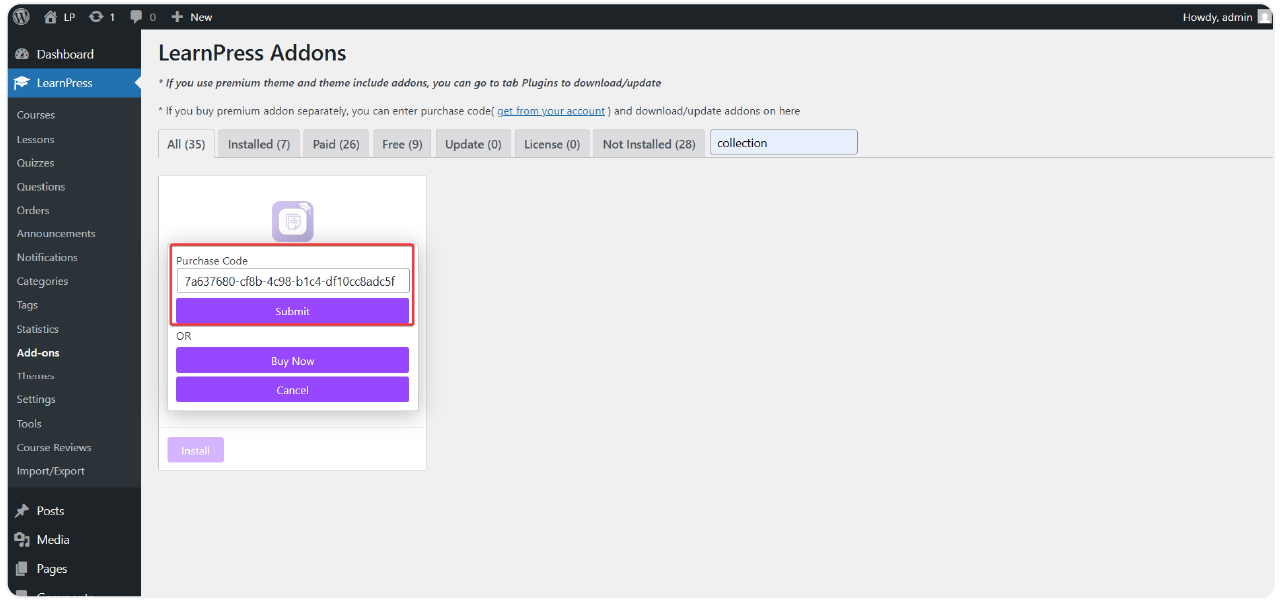The width and height of the screenshot is (1281, 601).
Task: Click the Dashboard gauge icon
Action: click(22, 54)
